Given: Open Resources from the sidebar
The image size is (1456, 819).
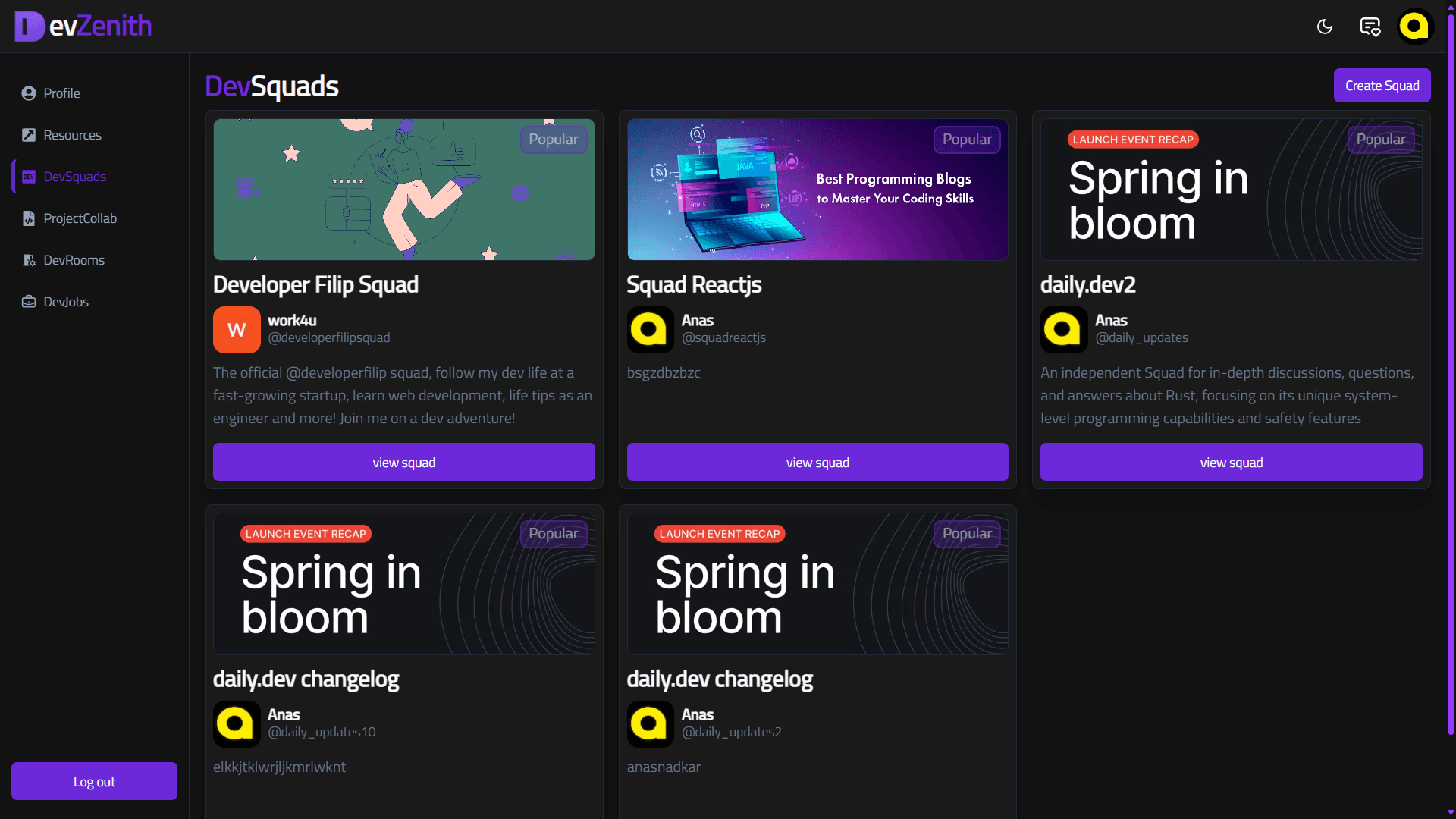Looking at the screenshot, I should [72, 135].
